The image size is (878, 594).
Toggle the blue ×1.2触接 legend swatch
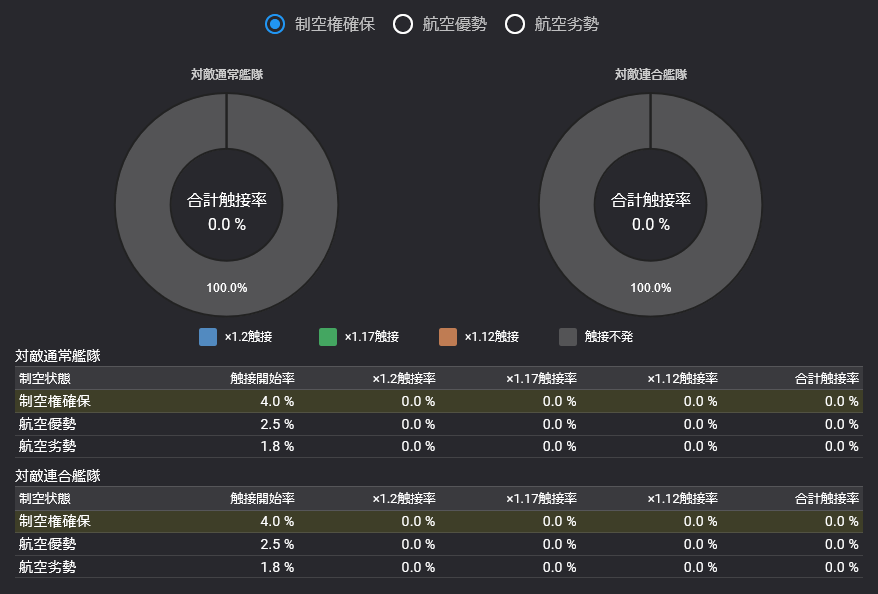tap(208, 337)
